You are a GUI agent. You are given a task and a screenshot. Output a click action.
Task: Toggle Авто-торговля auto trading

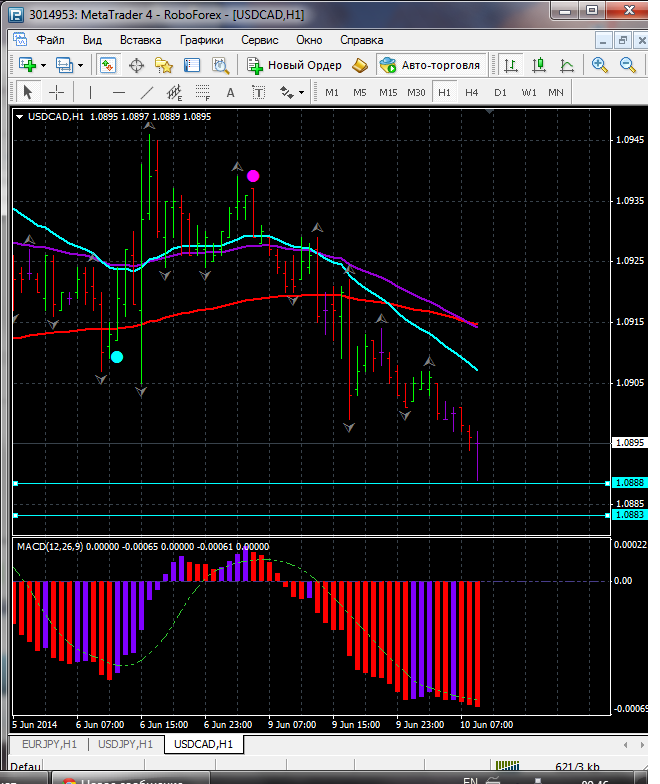point(429,65)
